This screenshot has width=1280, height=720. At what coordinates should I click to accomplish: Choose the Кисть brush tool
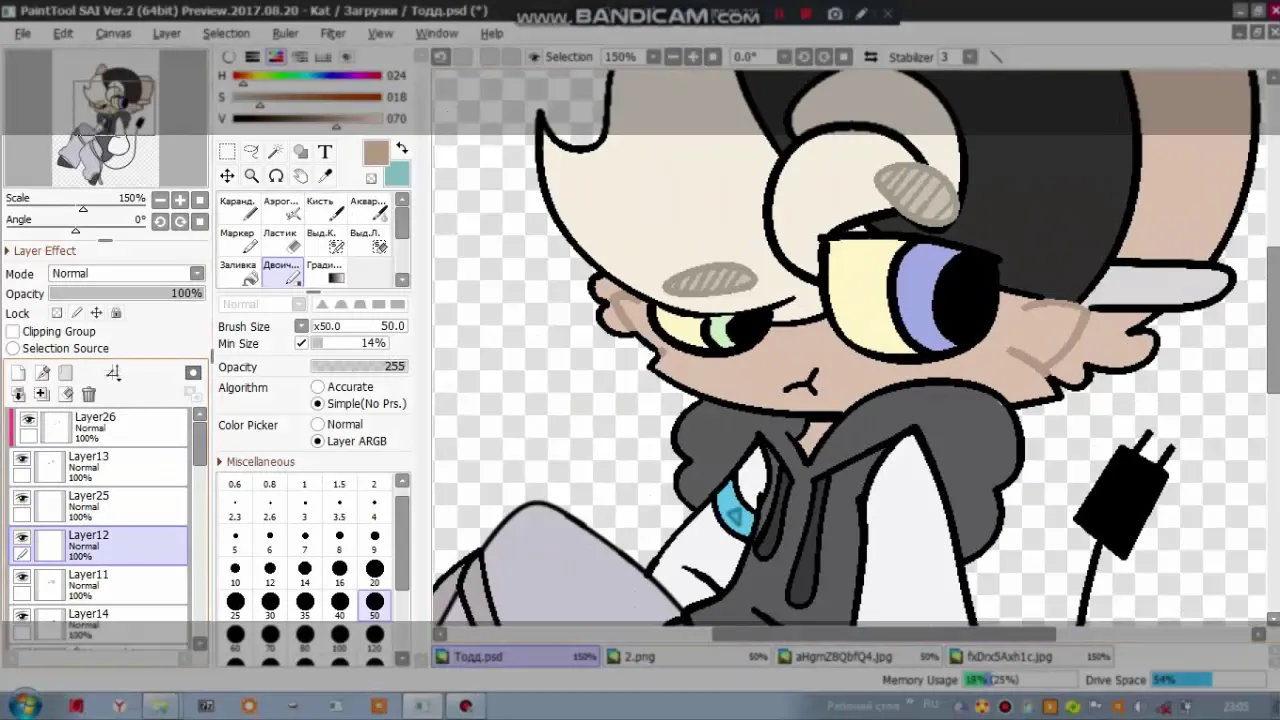tap(324, 209)
